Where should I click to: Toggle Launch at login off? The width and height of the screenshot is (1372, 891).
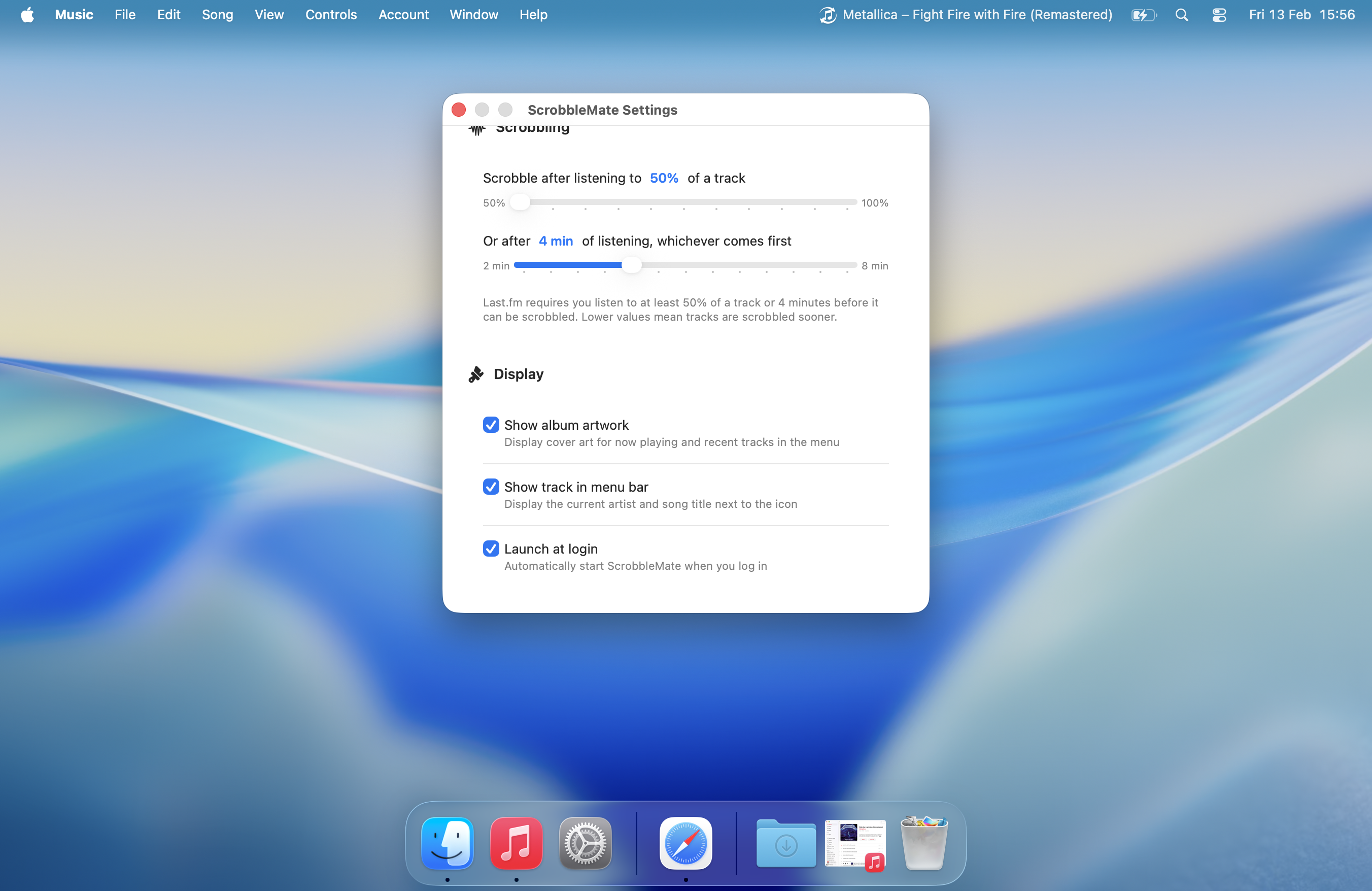tap(491, 549)
